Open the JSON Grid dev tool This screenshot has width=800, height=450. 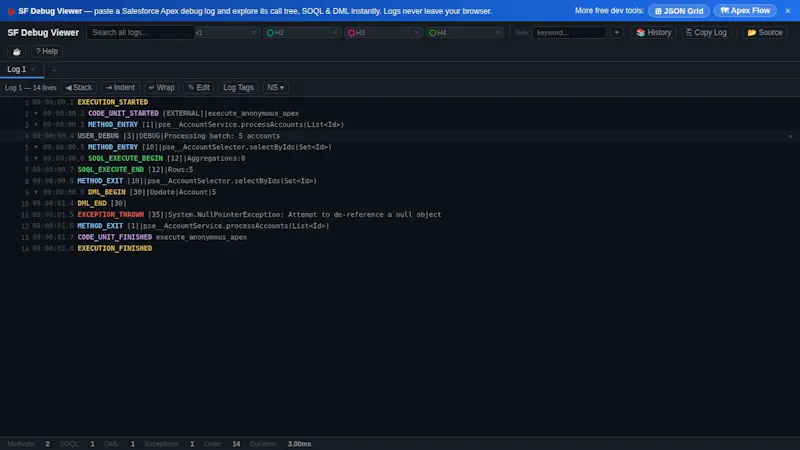click(679, 11)
